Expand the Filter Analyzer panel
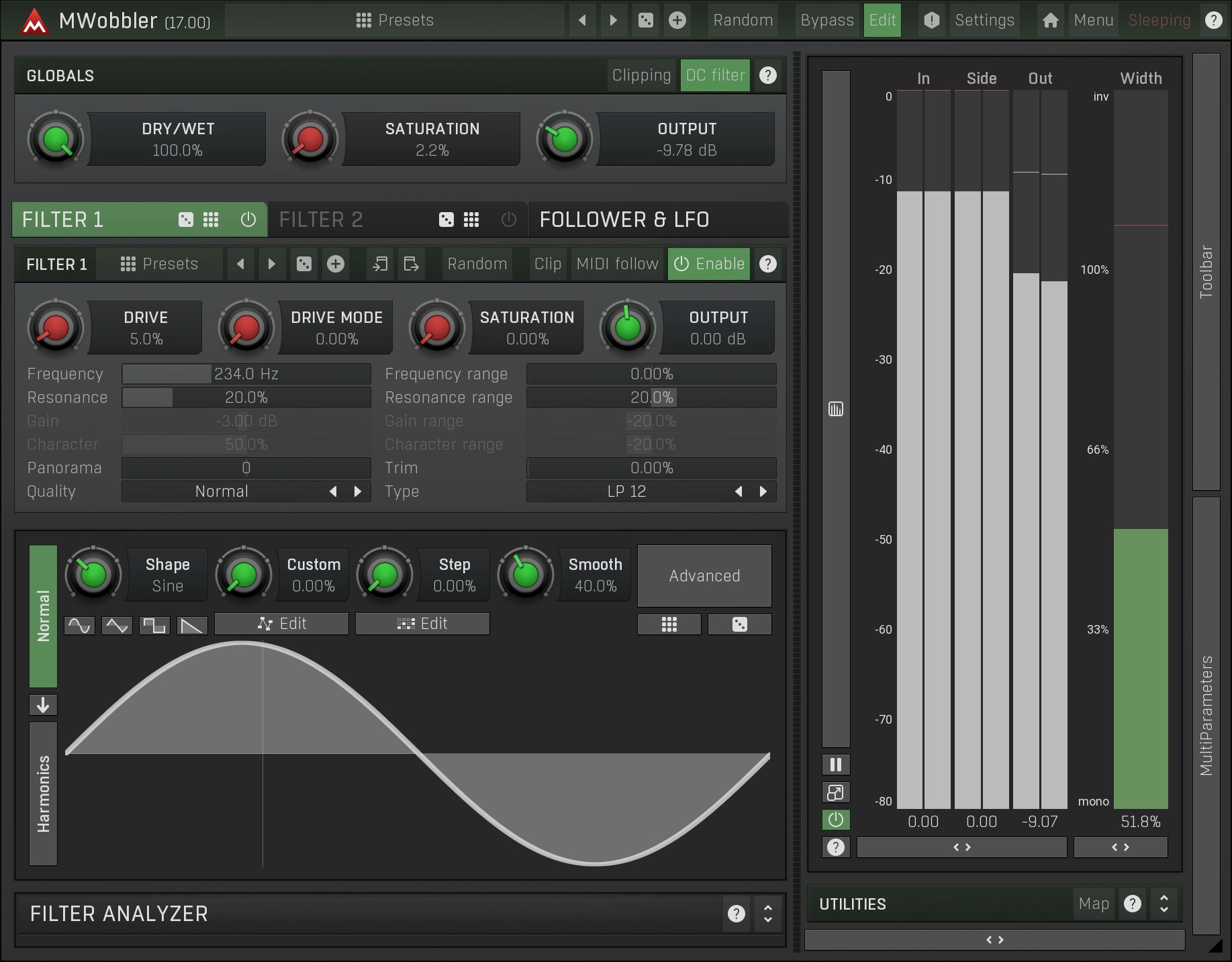The image size is (1232, 962). (x=768, y=914)
